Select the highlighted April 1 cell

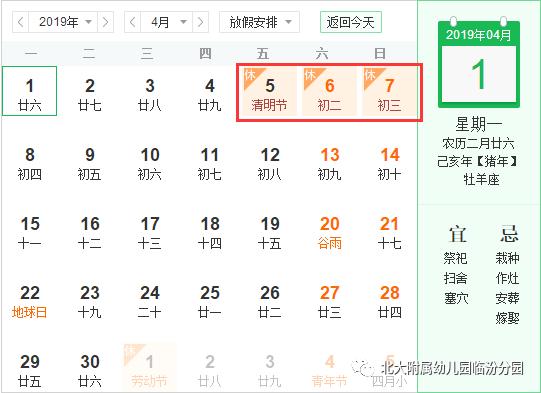tap(30, 91)
